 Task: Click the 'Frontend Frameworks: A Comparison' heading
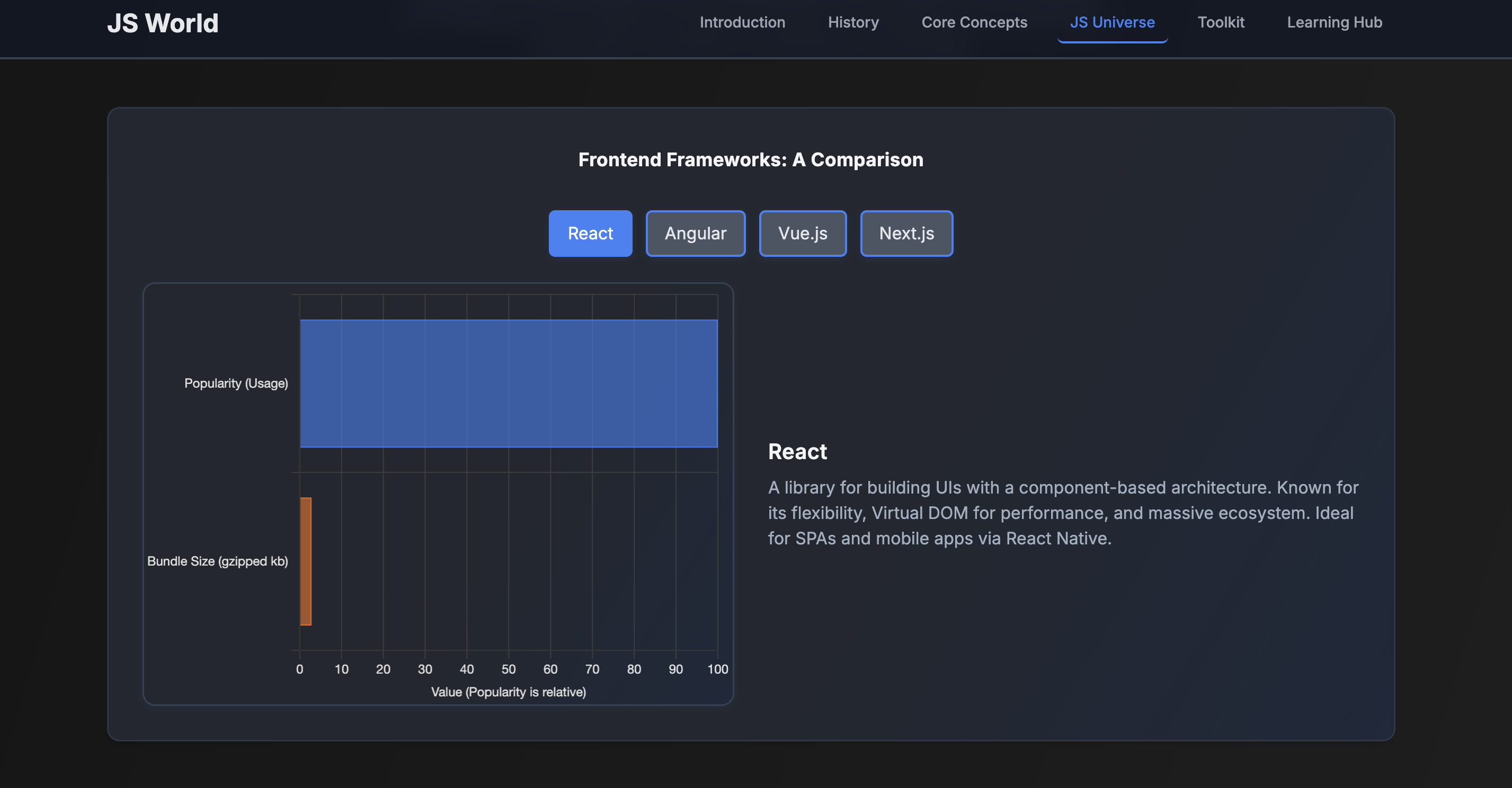tap(751, 159)
